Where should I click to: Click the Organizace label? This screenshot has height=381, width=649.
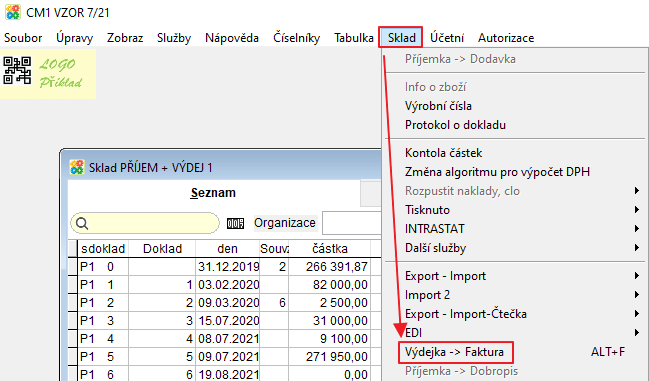coord(285,223)
